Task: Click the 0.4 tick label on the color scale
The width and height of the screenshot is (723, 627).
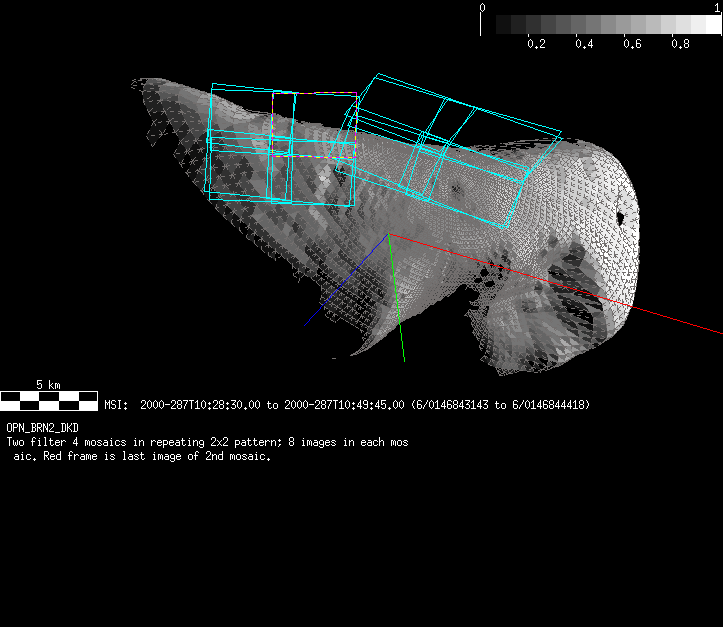Action: [584, 44]
